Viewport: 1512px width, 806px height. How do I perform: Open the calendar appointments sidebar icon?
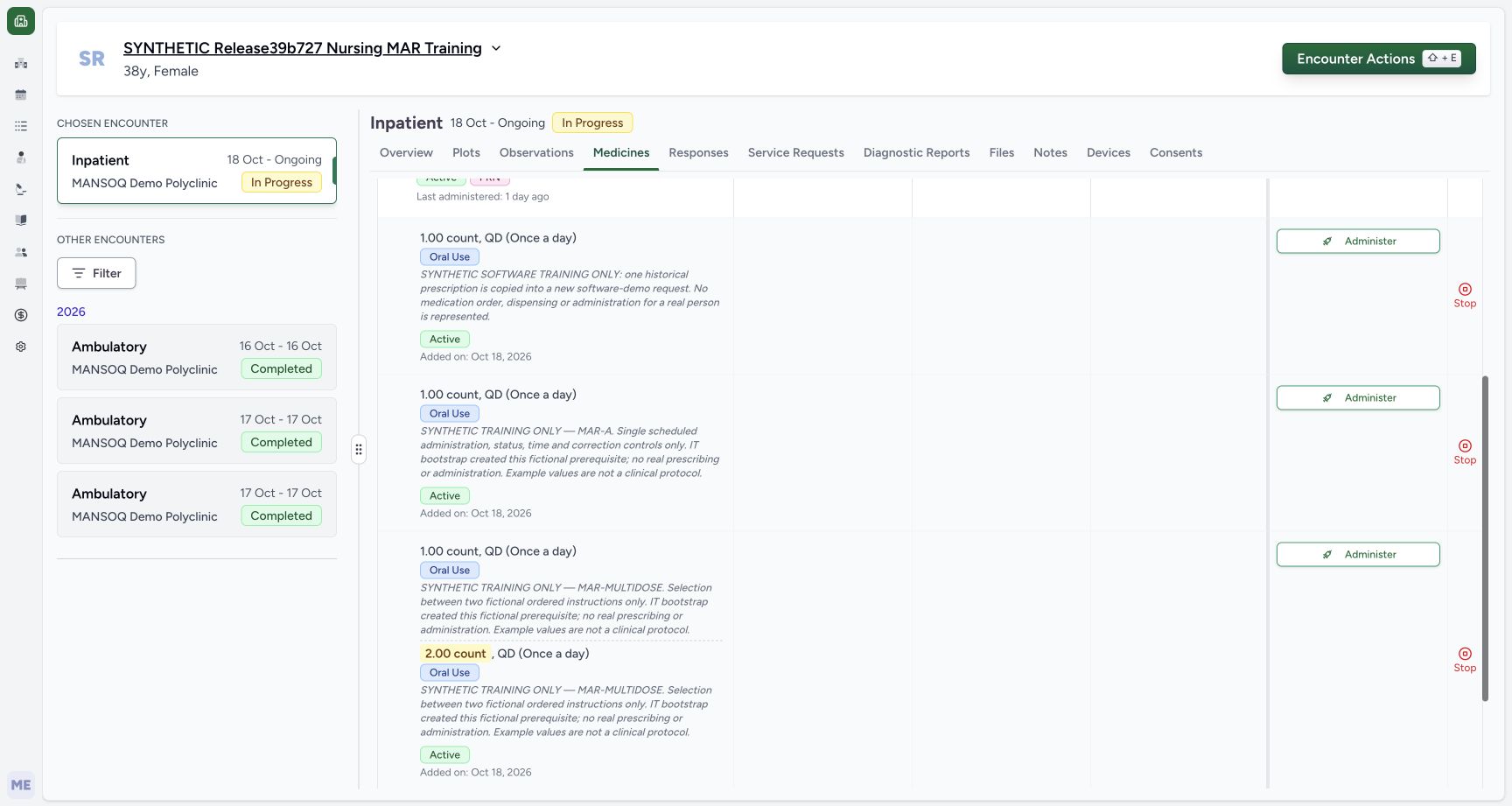coord(21,95)
